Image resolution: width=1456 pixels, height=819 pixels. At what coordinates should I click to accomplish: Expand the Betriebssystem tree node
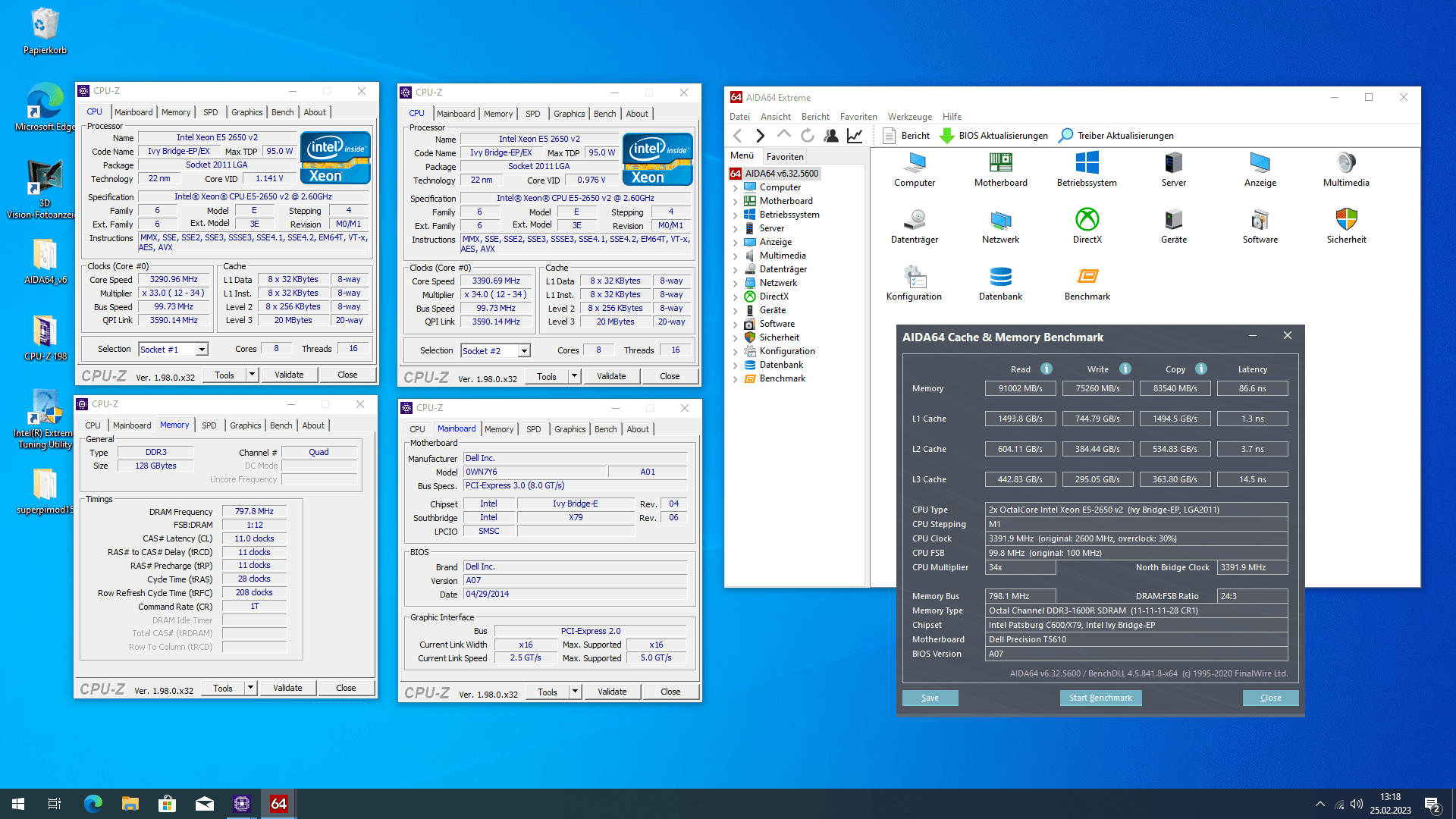tap(735, 215)
